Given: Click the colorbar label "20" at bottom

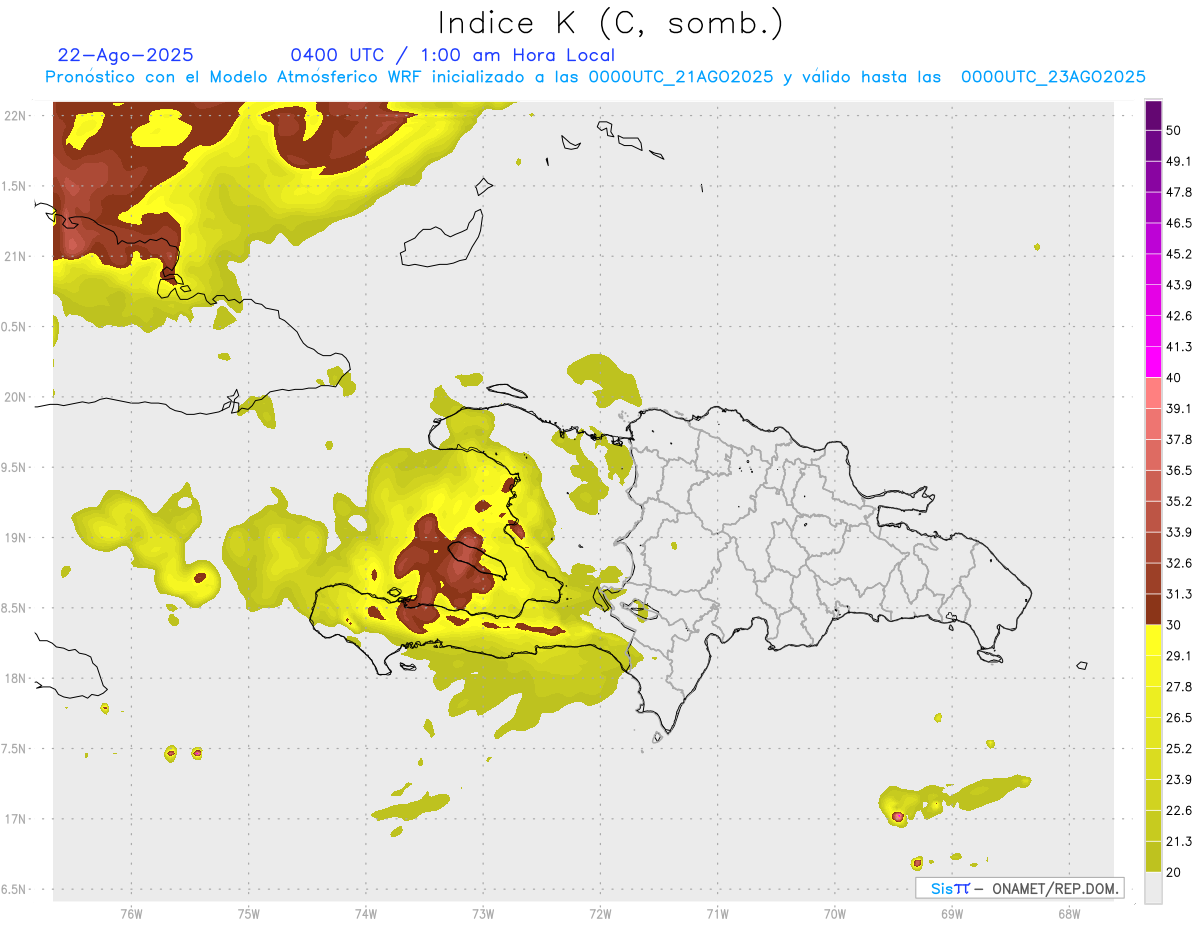Looking at the screenshot, I should [1175, 873].
